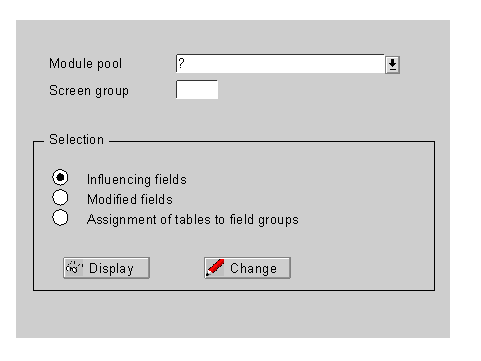Viewport: 481px width, 361px height.
Task: Click the 'Module pool' field label
Action: 86,64
